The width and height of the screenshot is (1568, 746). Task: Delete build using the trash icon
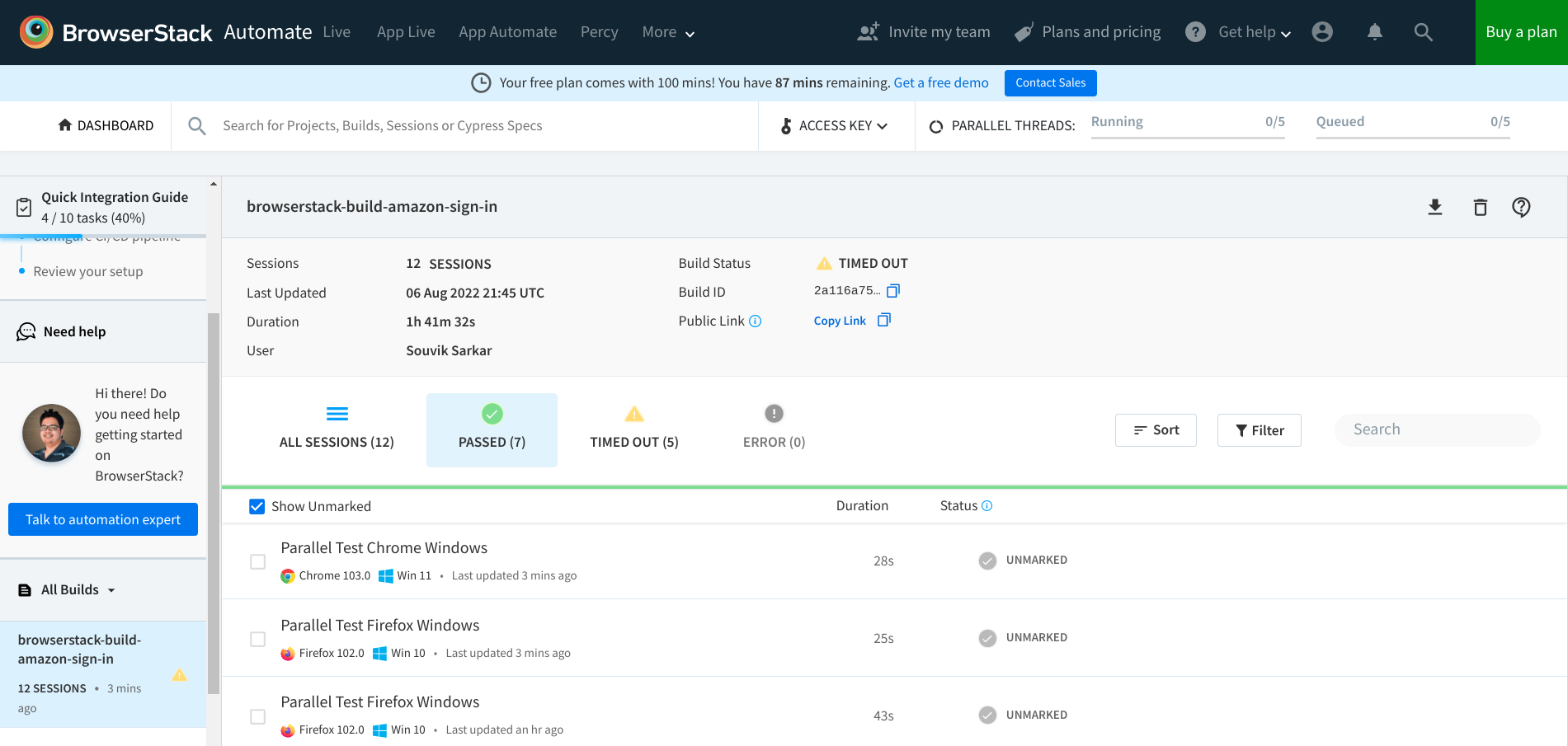1481,207
